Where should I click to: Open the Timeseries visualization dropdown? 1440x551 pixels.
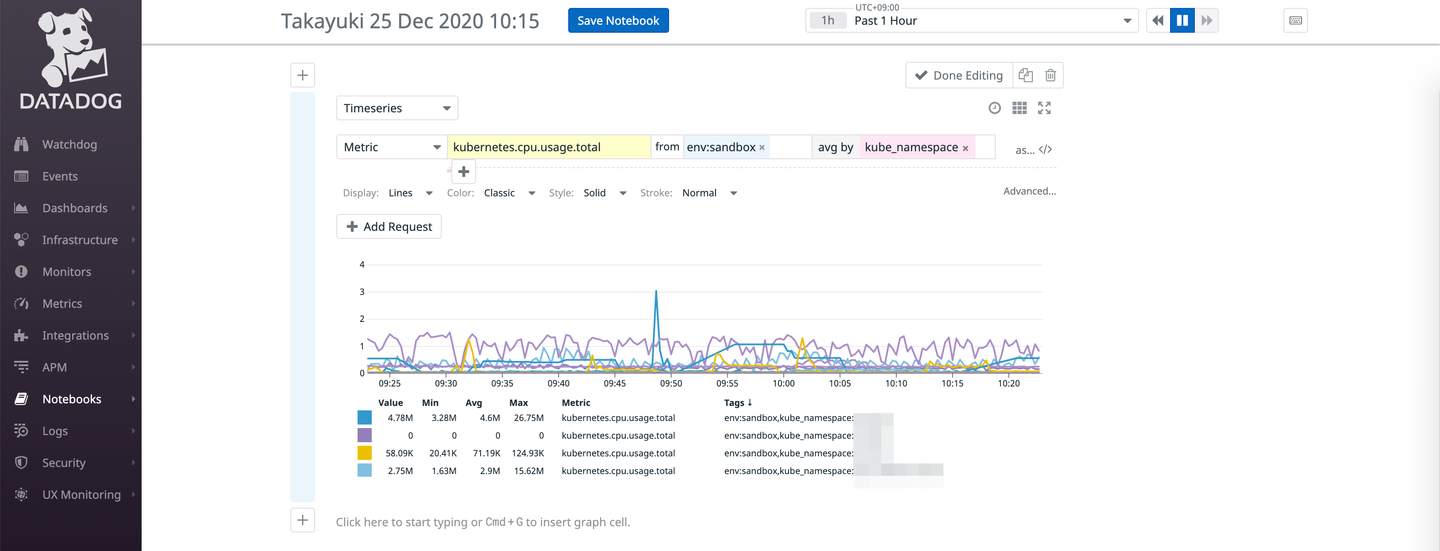coord(397,108)
